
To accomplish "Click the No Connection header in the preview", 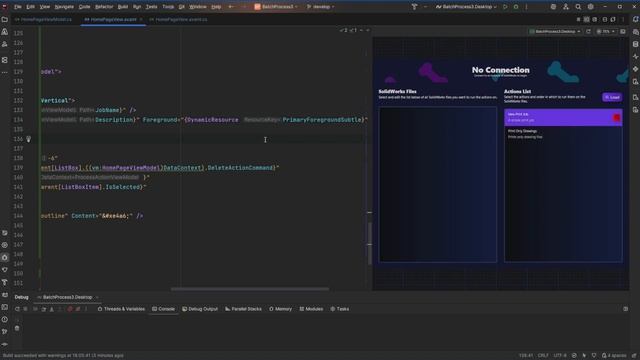I will tap(500, 70).
